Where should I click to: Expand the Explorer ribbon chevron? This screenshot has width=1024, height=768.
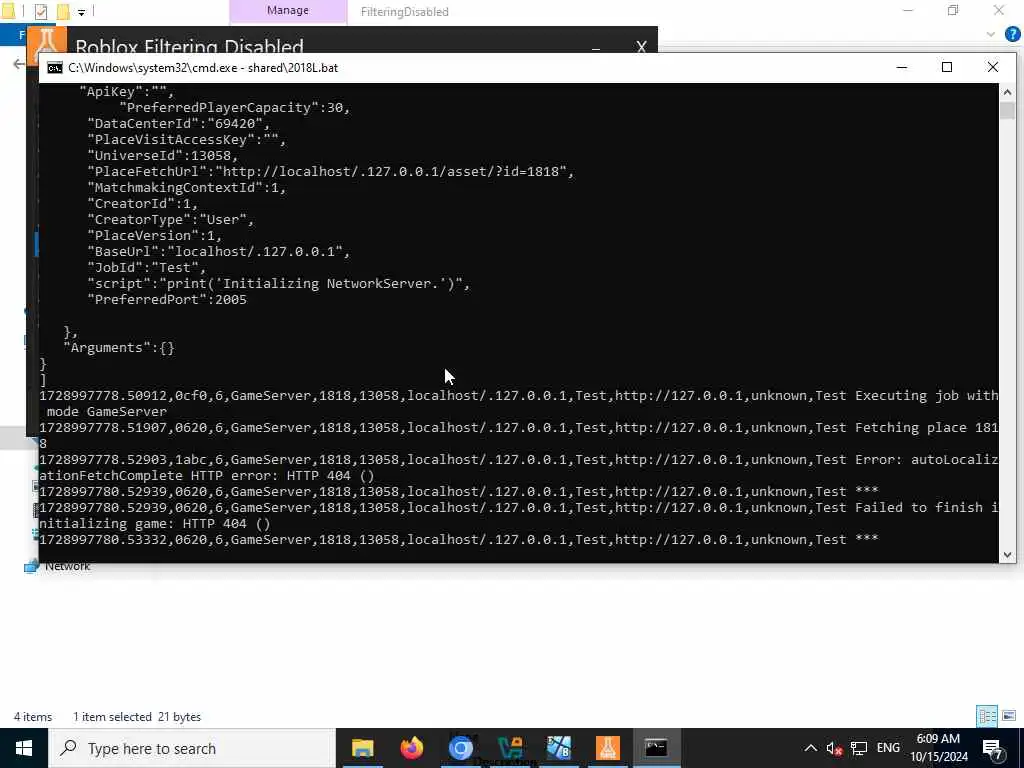point(991,34)
